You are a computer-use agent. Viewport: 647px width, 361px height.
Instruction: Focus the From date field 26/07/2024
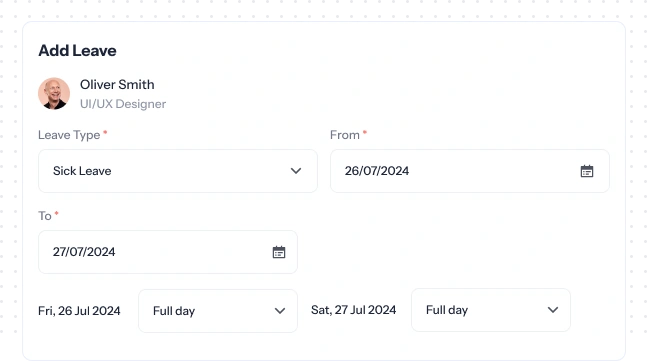click(x=470, y=171)
